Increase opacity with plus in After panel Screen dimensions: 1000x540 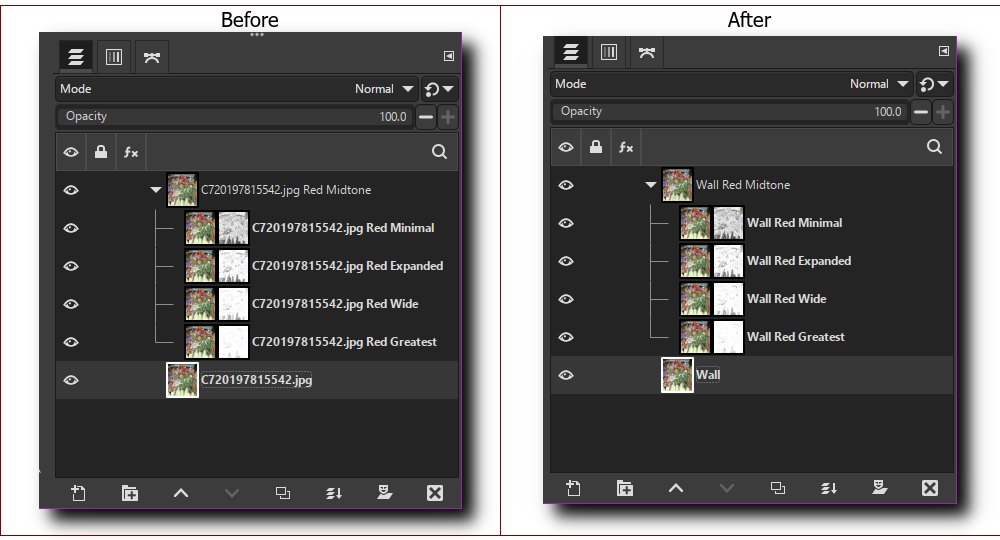(943, 112)
